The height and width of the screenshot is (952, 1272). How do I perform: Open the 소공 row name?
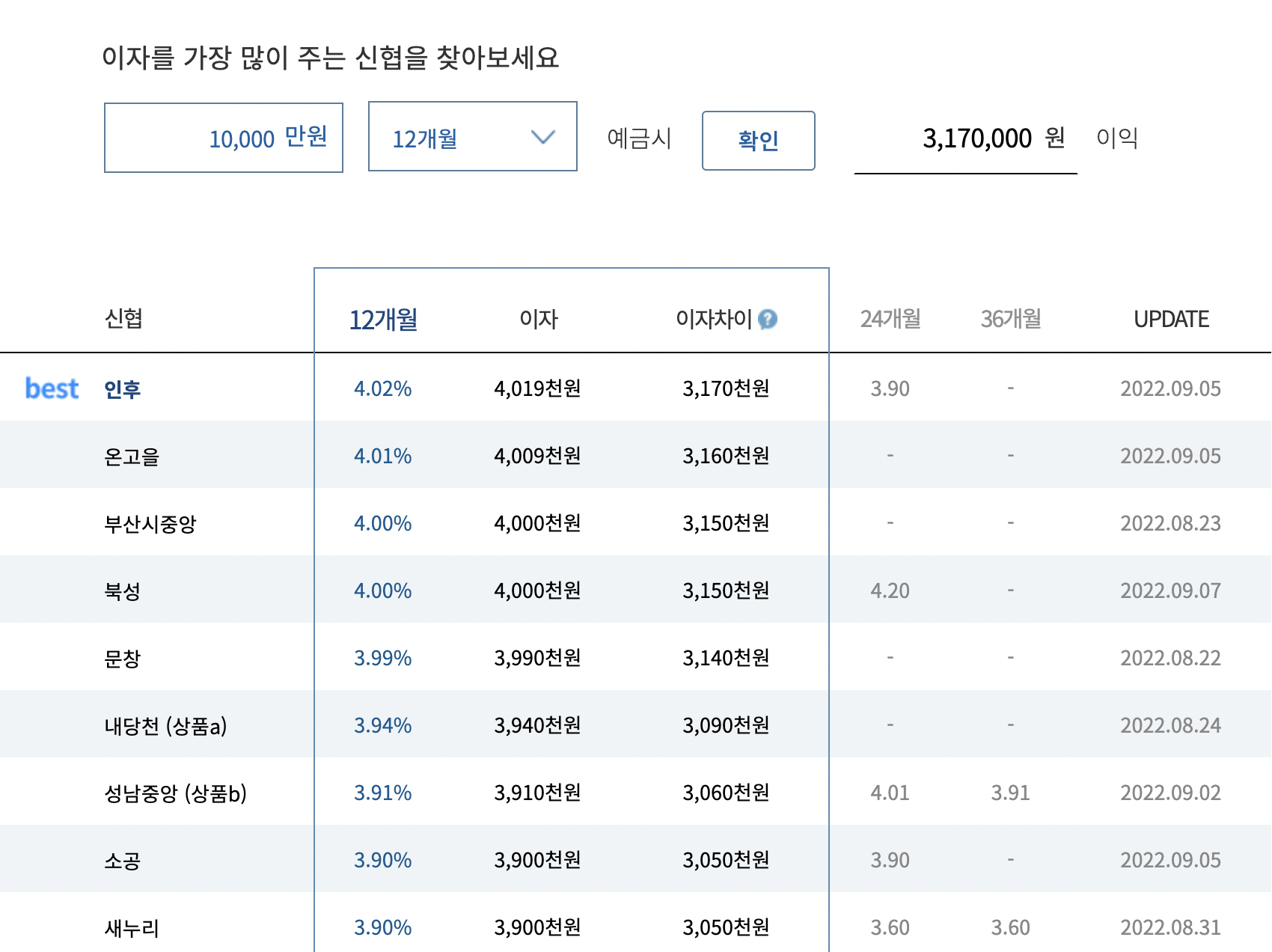(123, 861)
